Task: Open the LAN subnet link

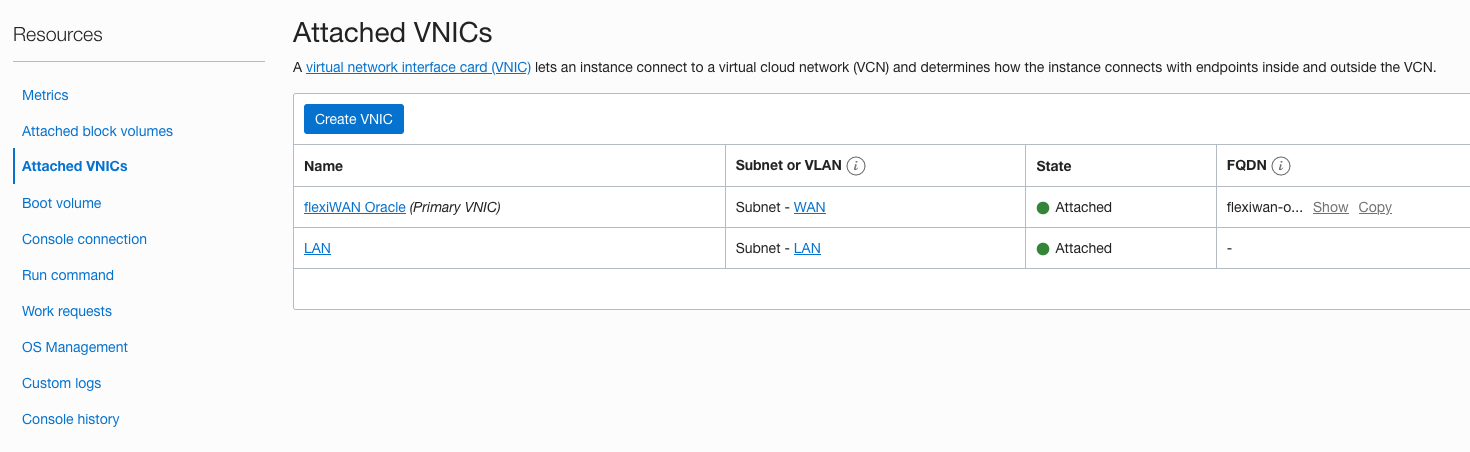Action: [x=807, y=248]
